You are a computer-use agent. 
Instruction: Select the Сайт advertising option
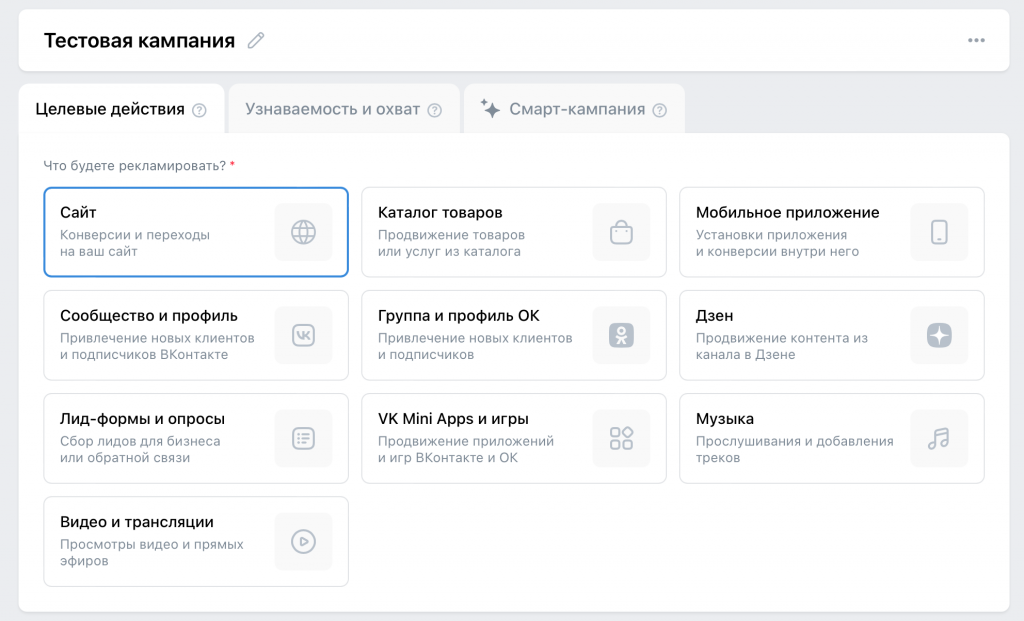pos(196,232)
